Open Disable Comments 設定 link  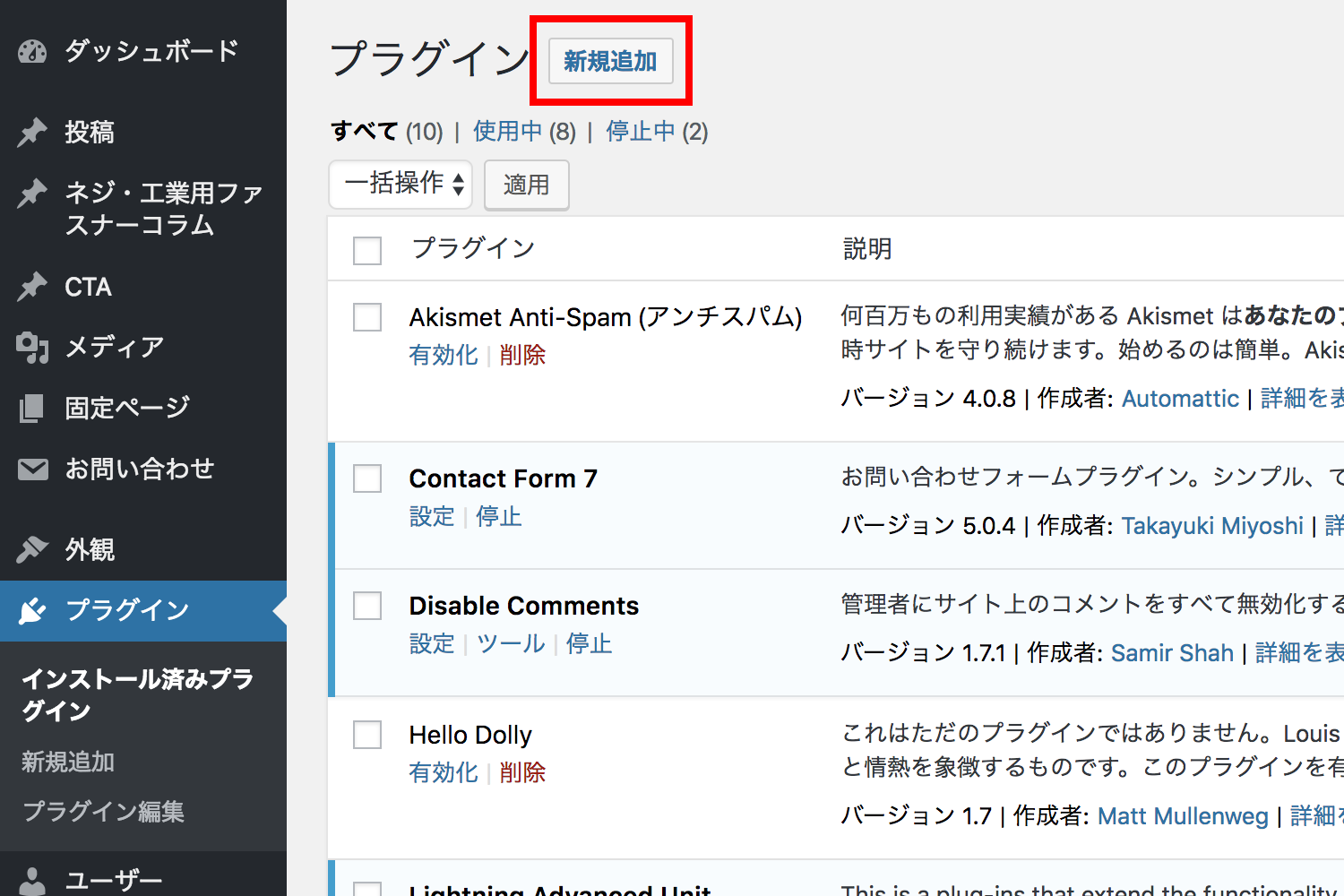[432, 644]
